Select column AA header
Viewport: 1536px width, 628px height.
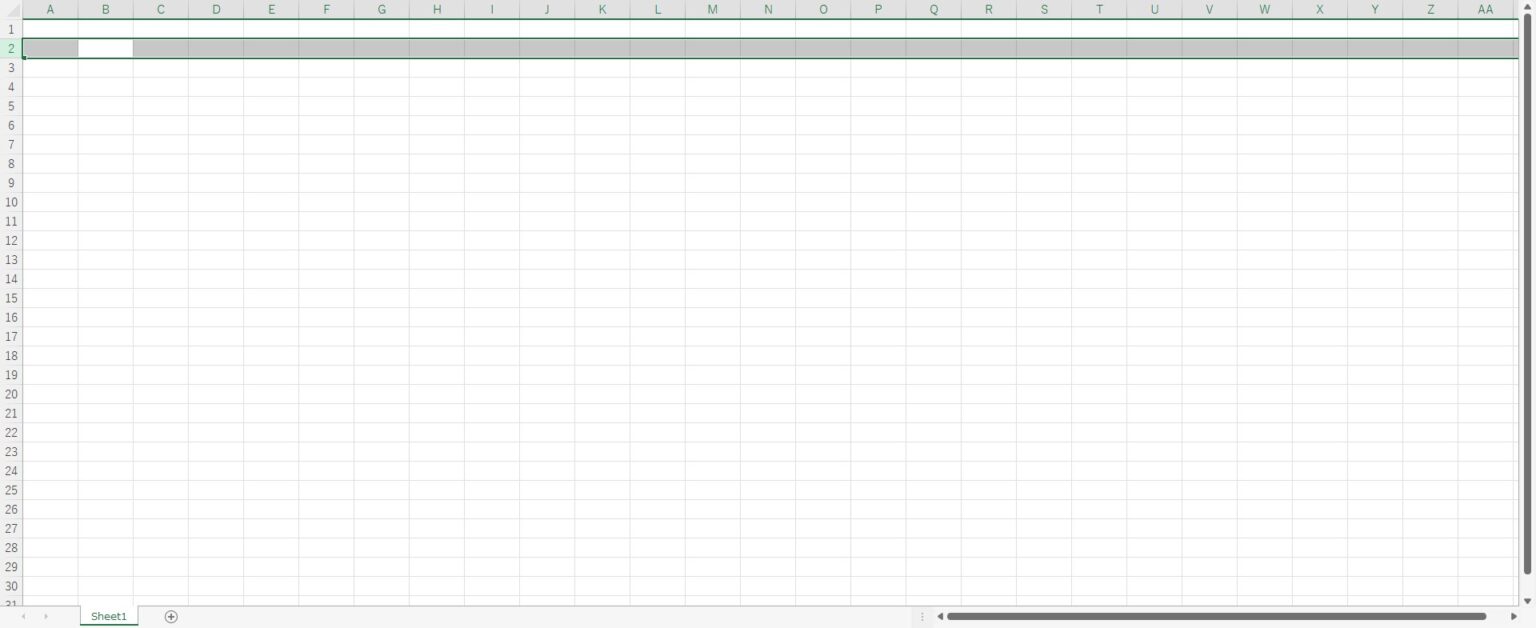click(1485, 9)
